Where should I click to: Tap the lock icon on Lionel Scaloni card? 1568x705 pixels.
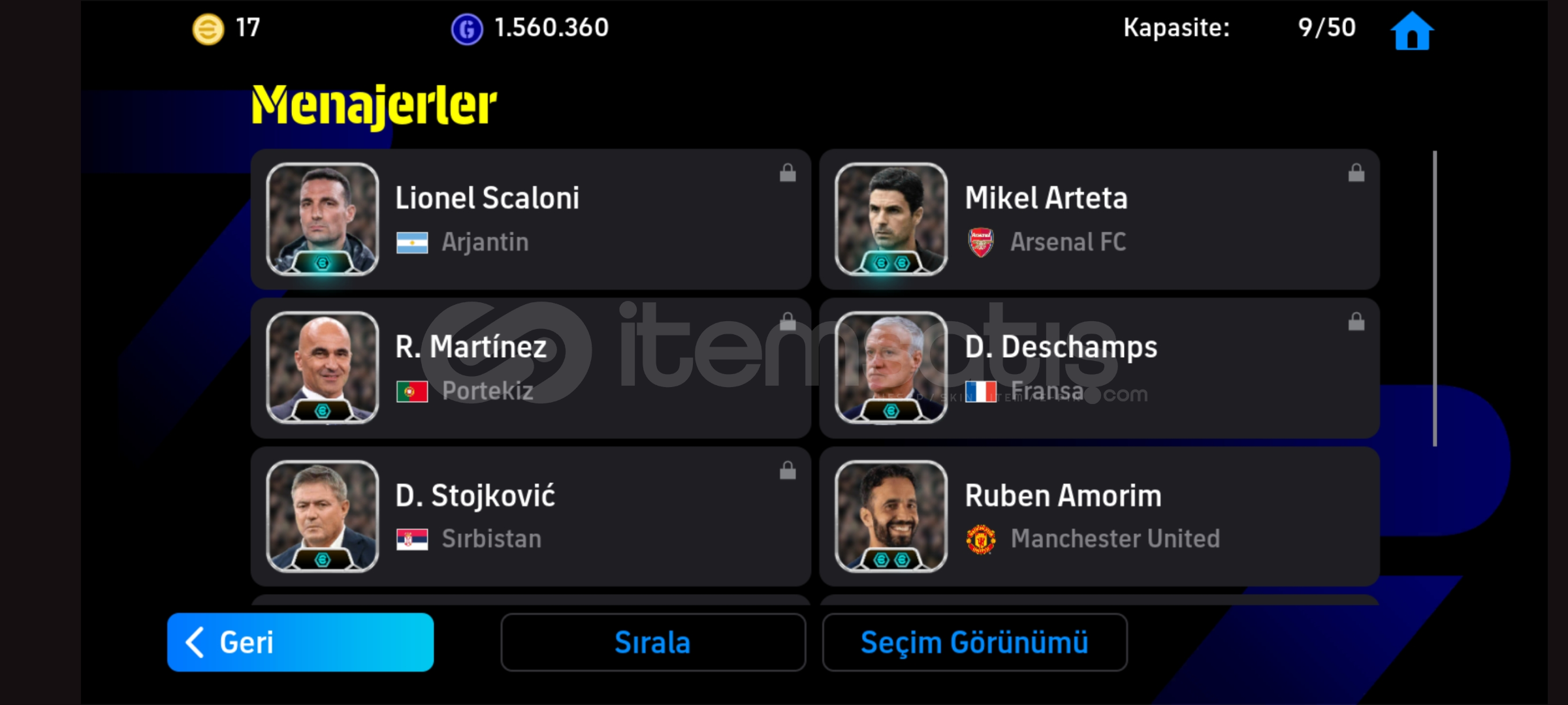[788, 172]
